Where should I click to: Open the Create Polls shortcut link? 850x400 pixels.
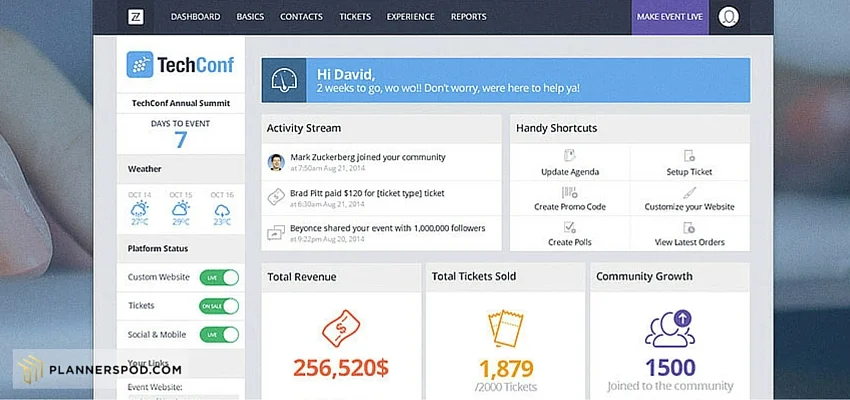pos(570,242)
